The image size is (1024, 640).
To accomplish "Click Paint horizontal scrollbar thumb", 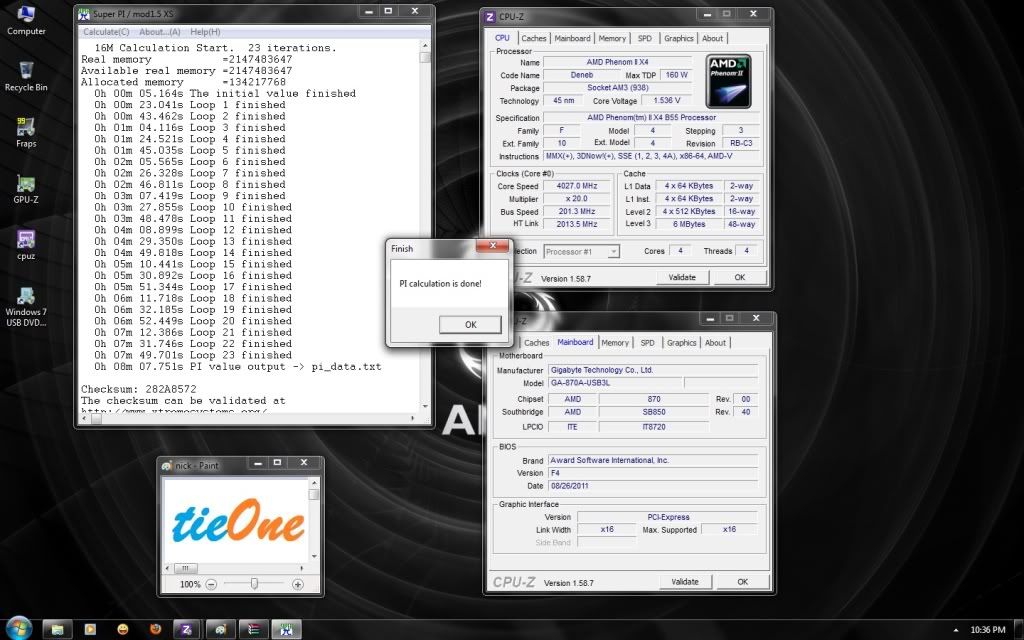I will (185, 568).
